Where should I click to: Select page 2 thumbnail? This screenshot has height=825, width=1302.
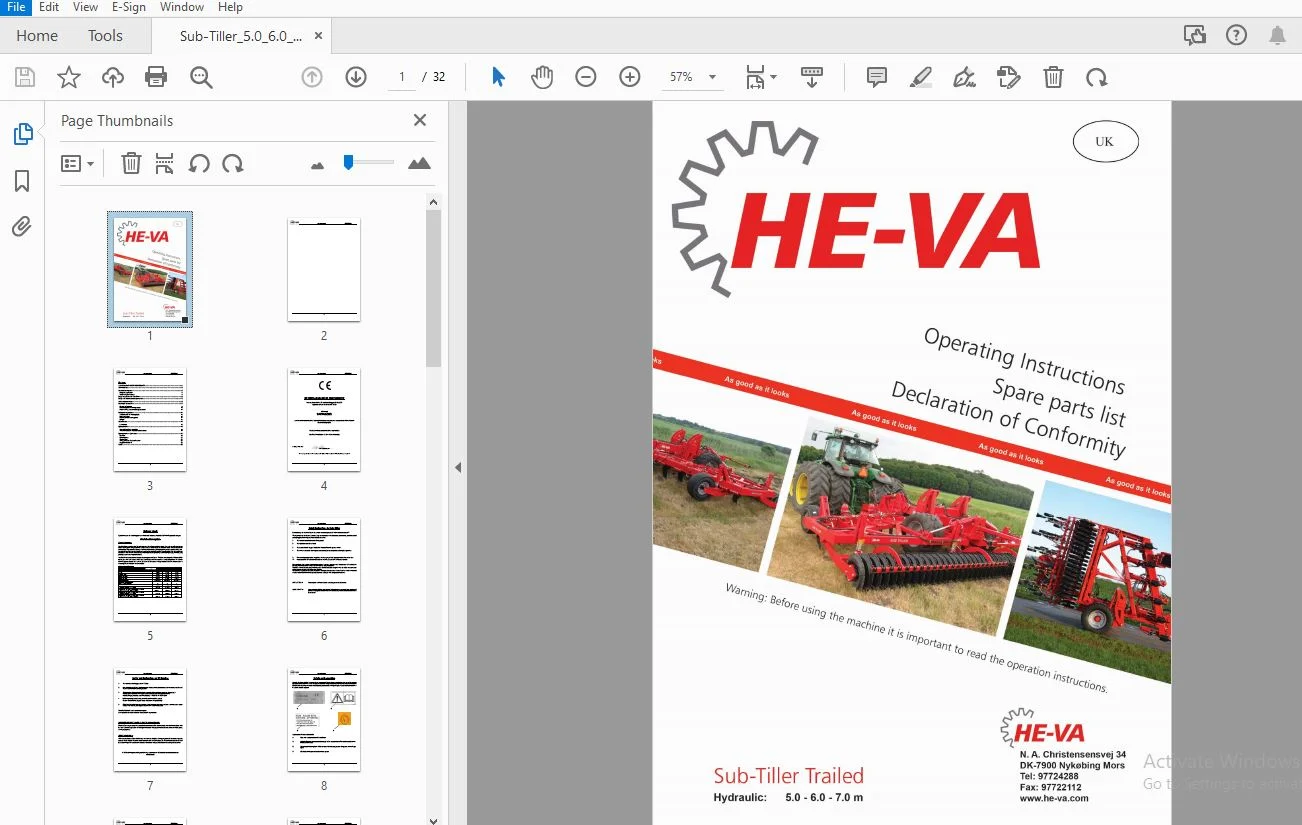(324, 269)
